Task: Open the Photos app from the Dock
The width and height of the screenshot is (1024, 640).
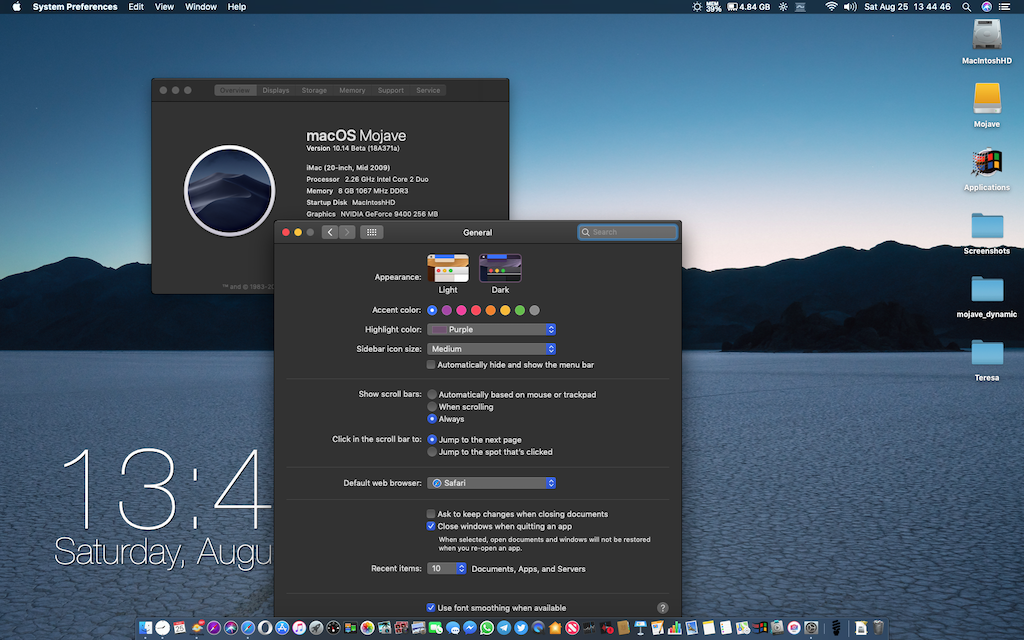Action: pyautogui.click(x=367, y=628)
